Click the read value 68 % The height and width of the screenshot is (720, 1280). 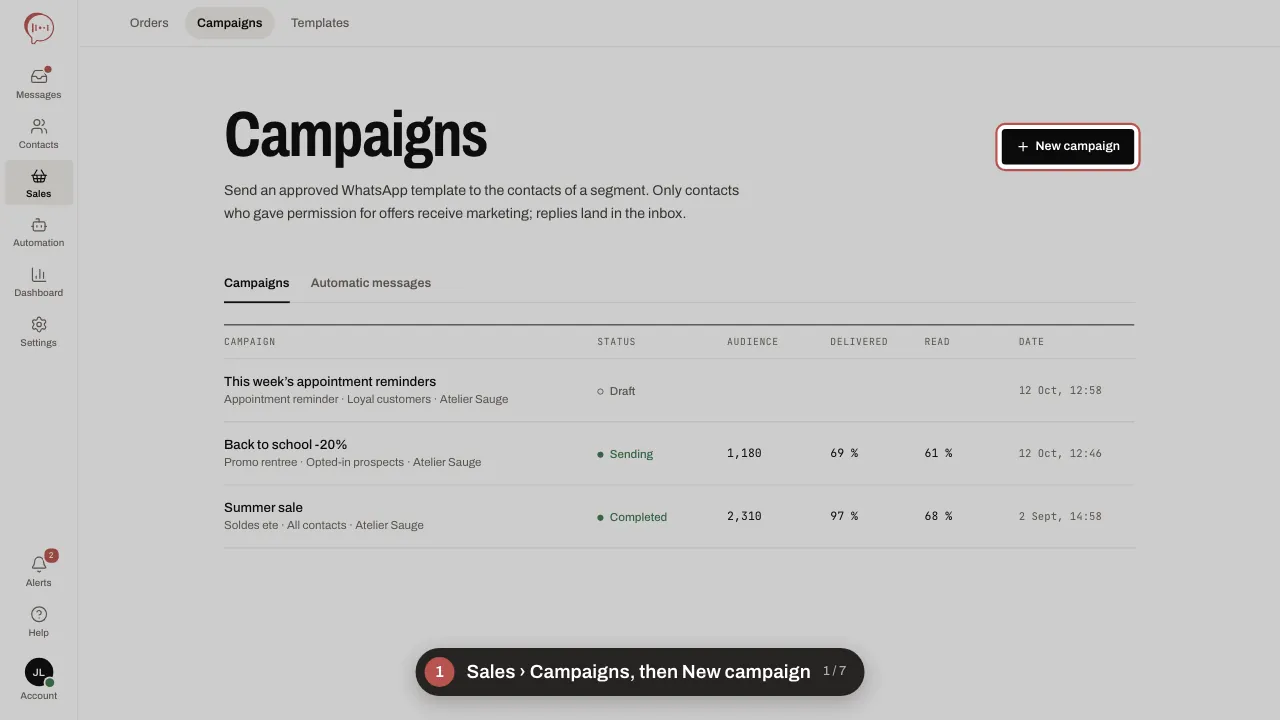click(938, 516)
